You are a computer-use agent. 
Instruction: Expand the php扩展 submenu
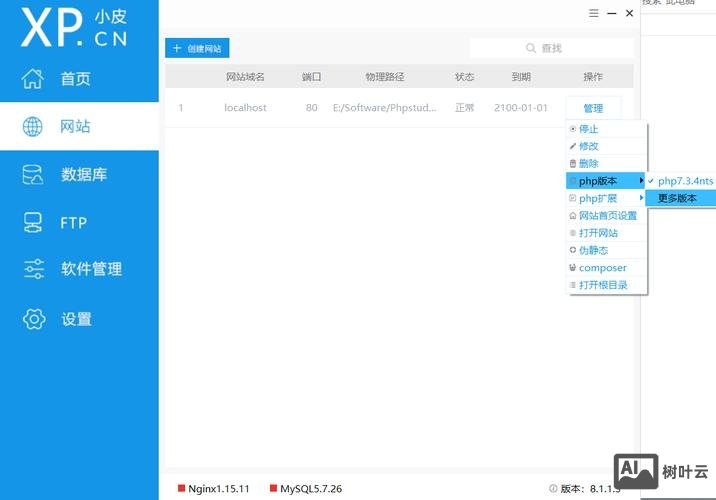coord(606,198)
